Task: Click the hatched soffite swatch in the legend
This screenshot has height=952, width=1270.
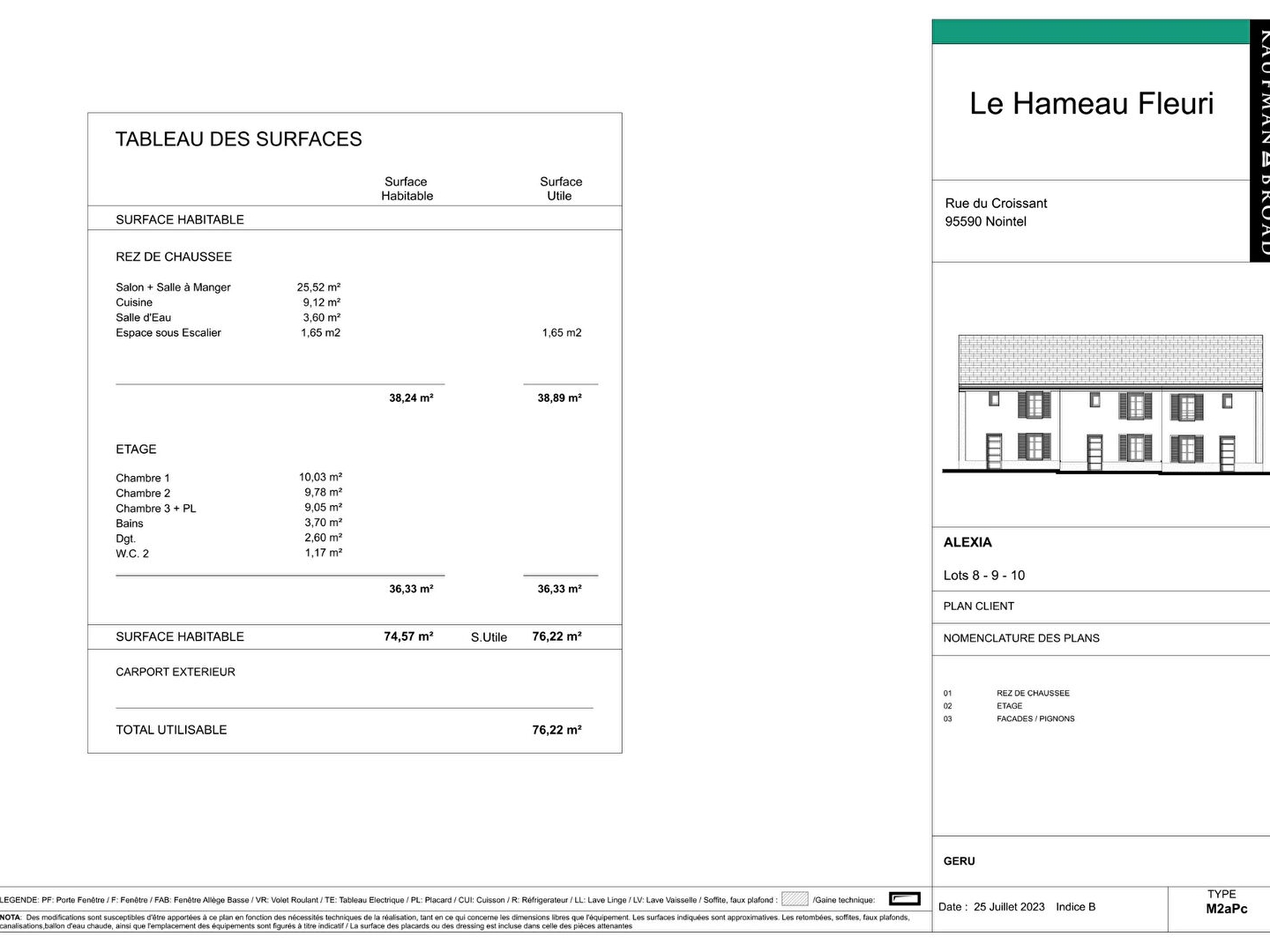Action: point(795,899)
